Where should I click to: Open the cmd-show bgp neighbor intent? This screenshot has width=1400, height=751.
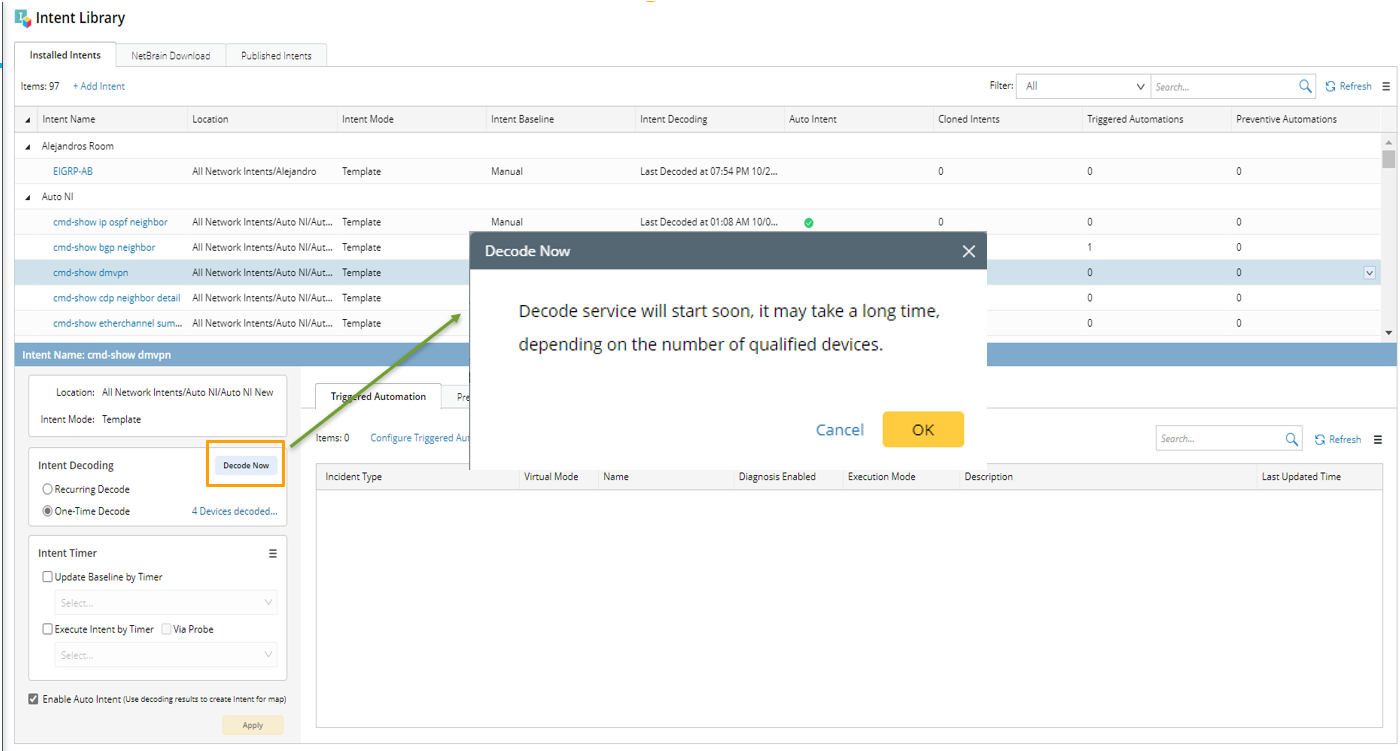tap(104, 247)
